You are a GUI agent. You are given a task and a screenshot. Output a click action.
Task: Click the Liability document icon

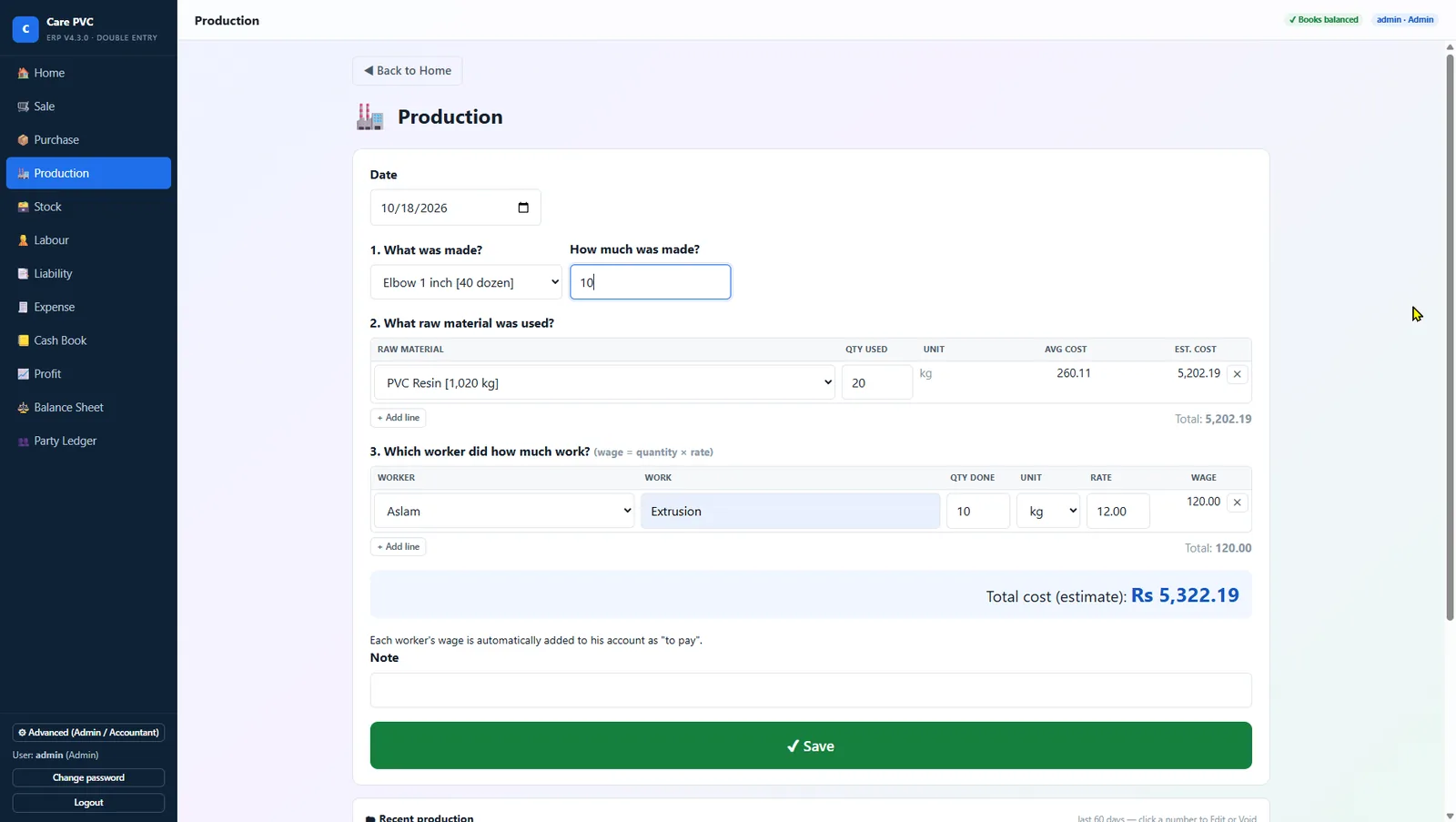tap(24, 274)
